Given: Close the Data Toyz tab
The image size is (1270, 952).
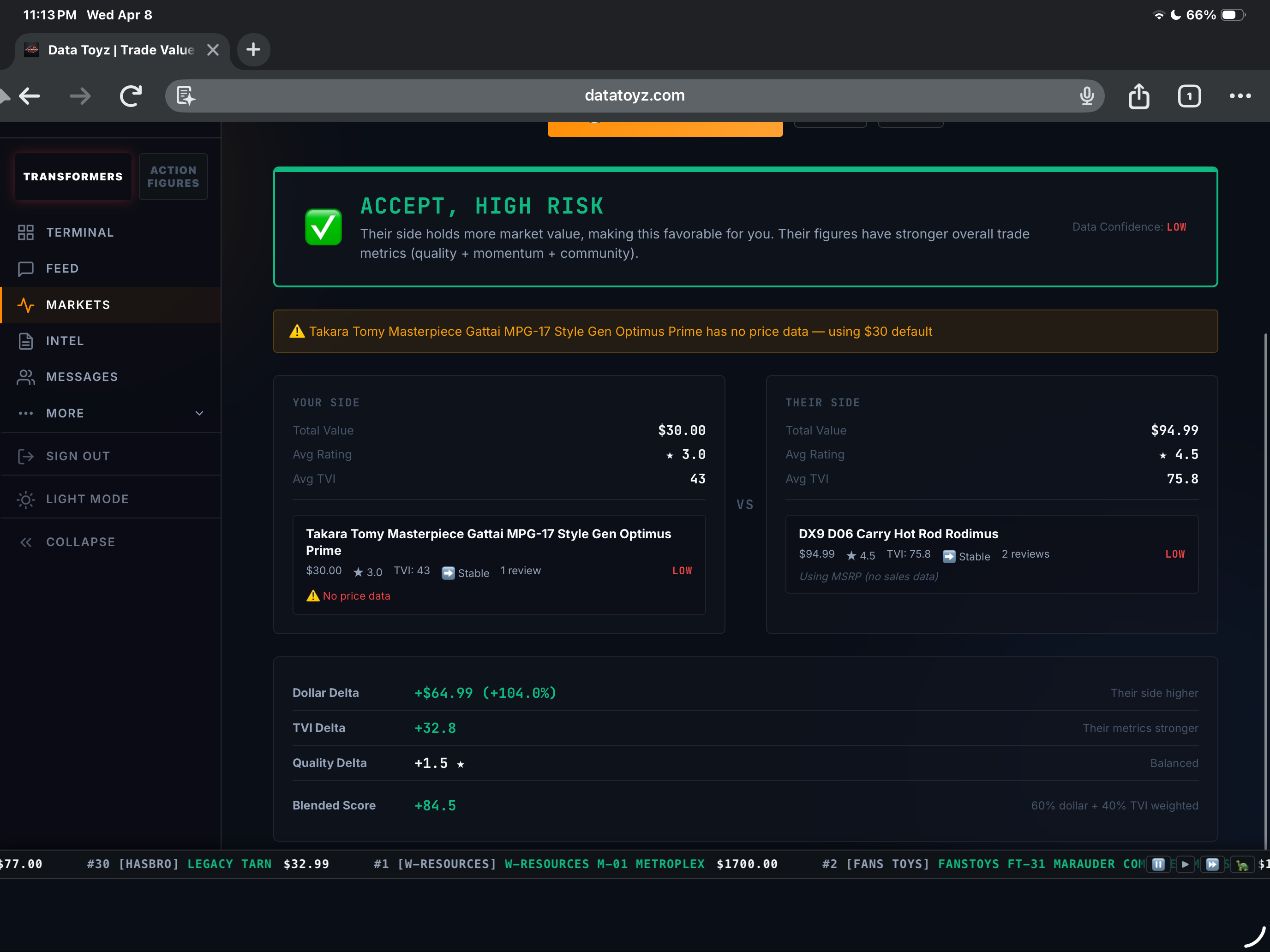Looking at the screenshot, I should [x=213, y=50].
